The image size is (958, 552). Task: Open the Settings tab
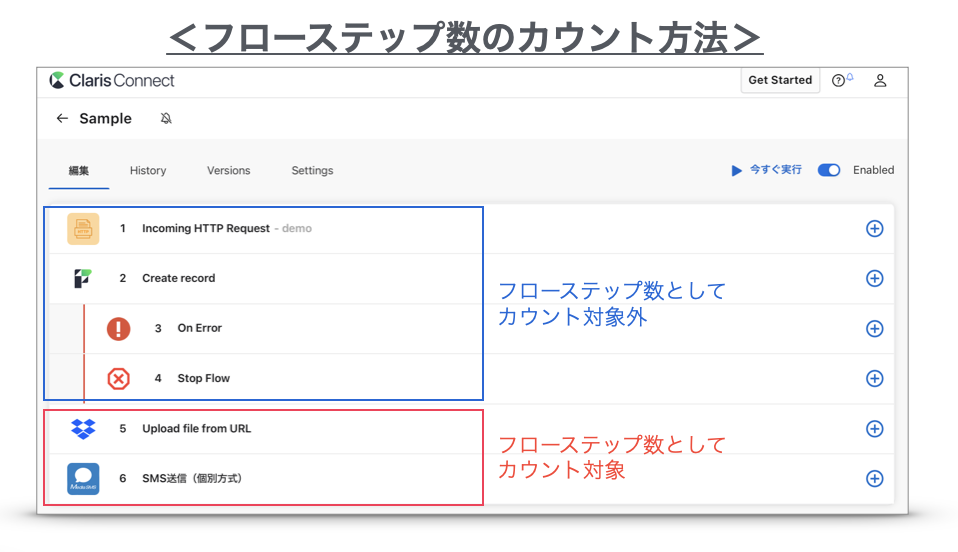pos(312,171)
